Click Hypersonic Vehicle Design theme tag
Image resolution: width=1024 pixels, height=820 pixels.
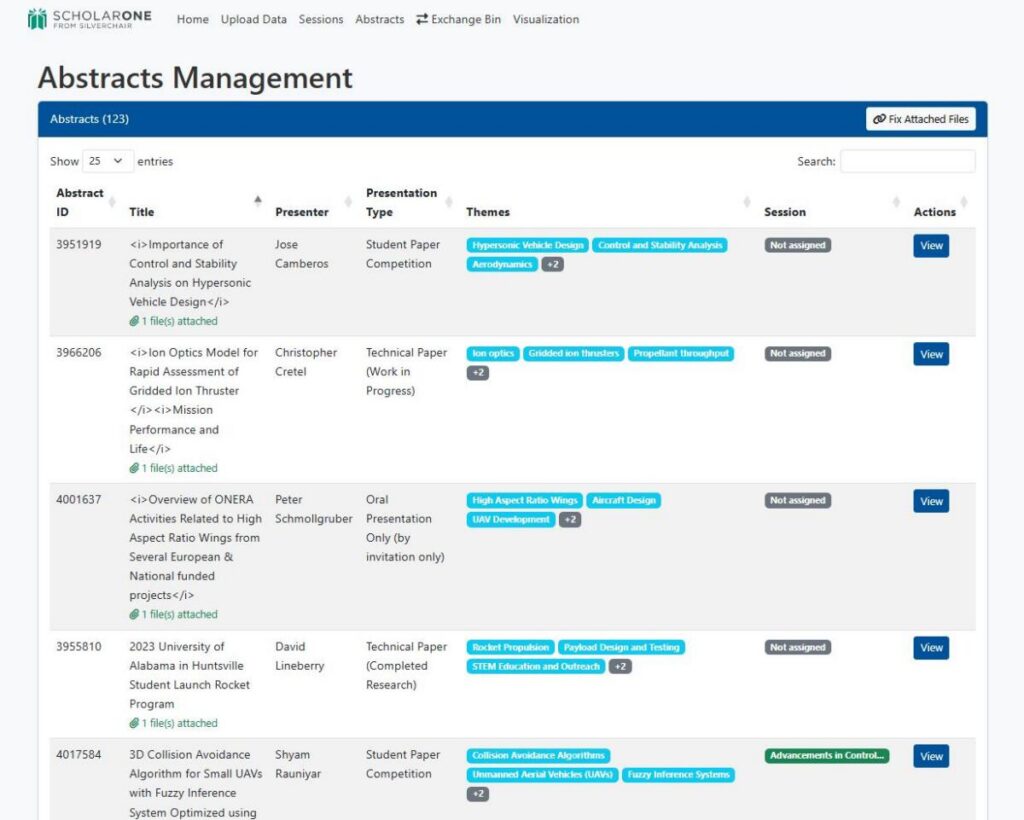point(528,245)
